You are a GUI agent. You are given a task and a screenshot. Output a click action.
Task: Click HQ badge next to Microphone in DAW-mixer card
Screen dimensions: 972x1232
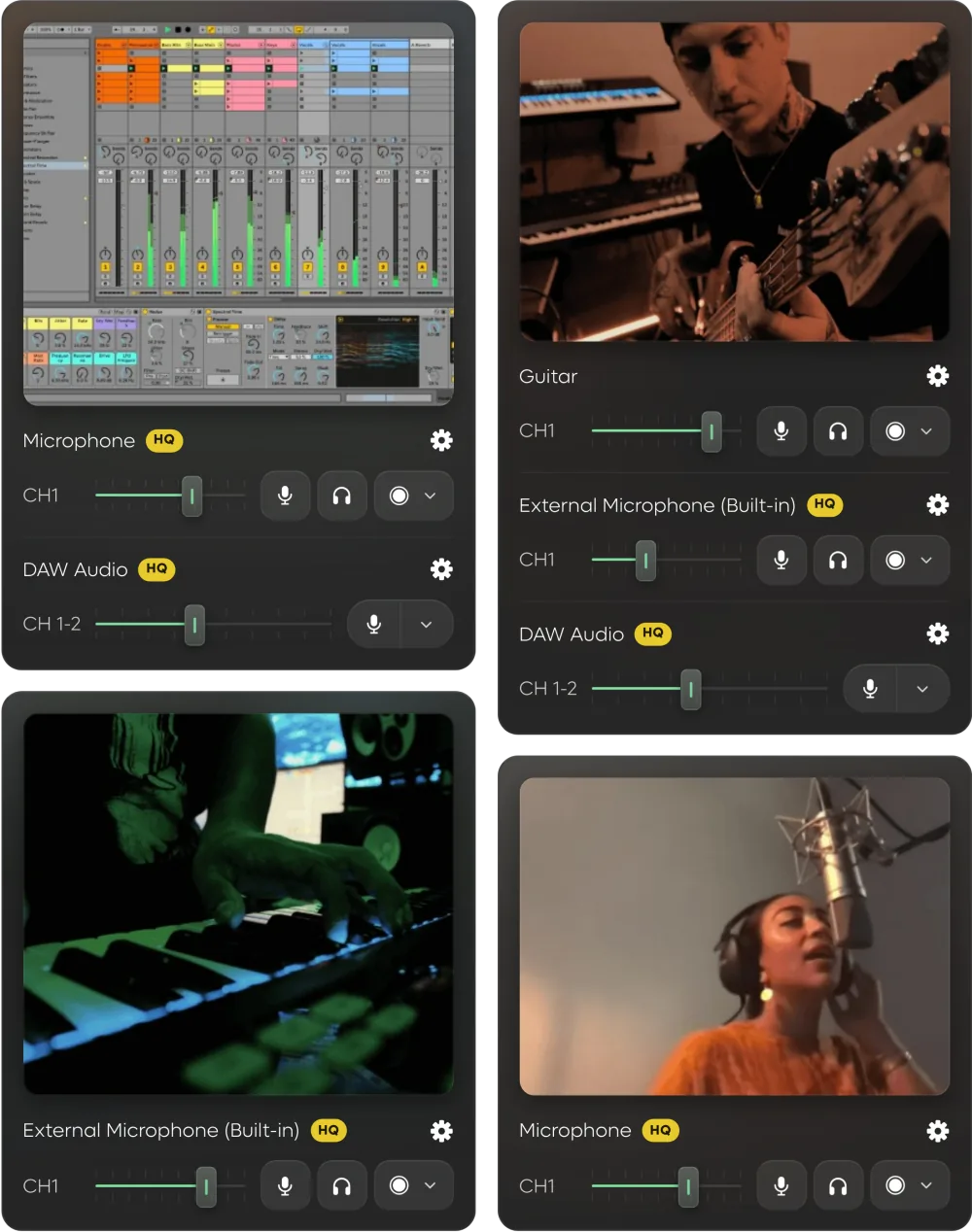coord(164,440)
